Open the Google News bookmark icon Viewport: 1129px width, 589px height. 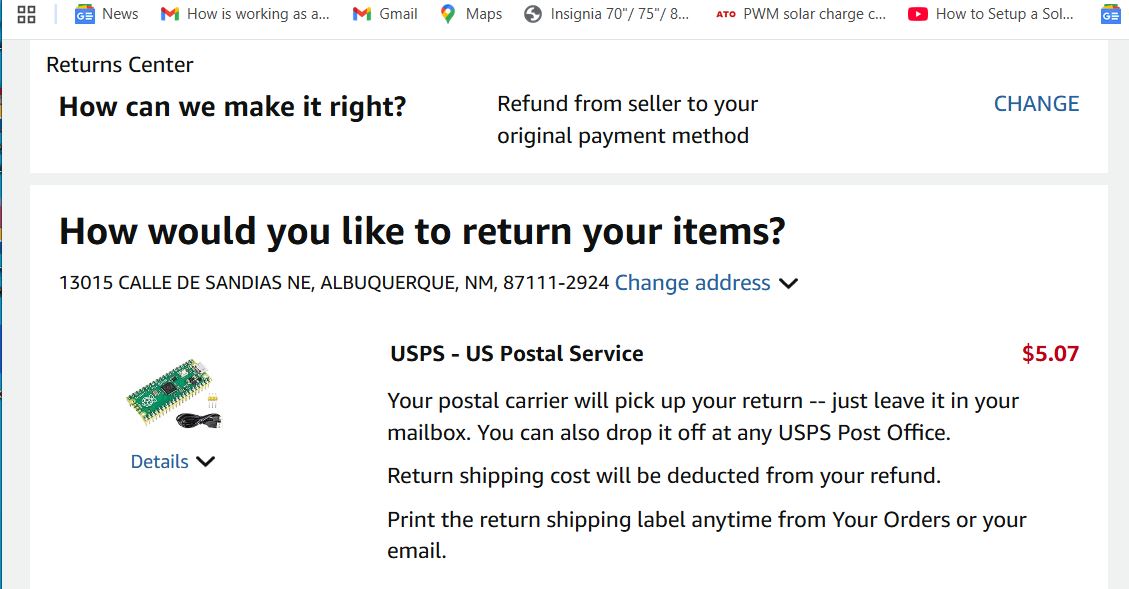pyautogui.click(x=85, y=14)
